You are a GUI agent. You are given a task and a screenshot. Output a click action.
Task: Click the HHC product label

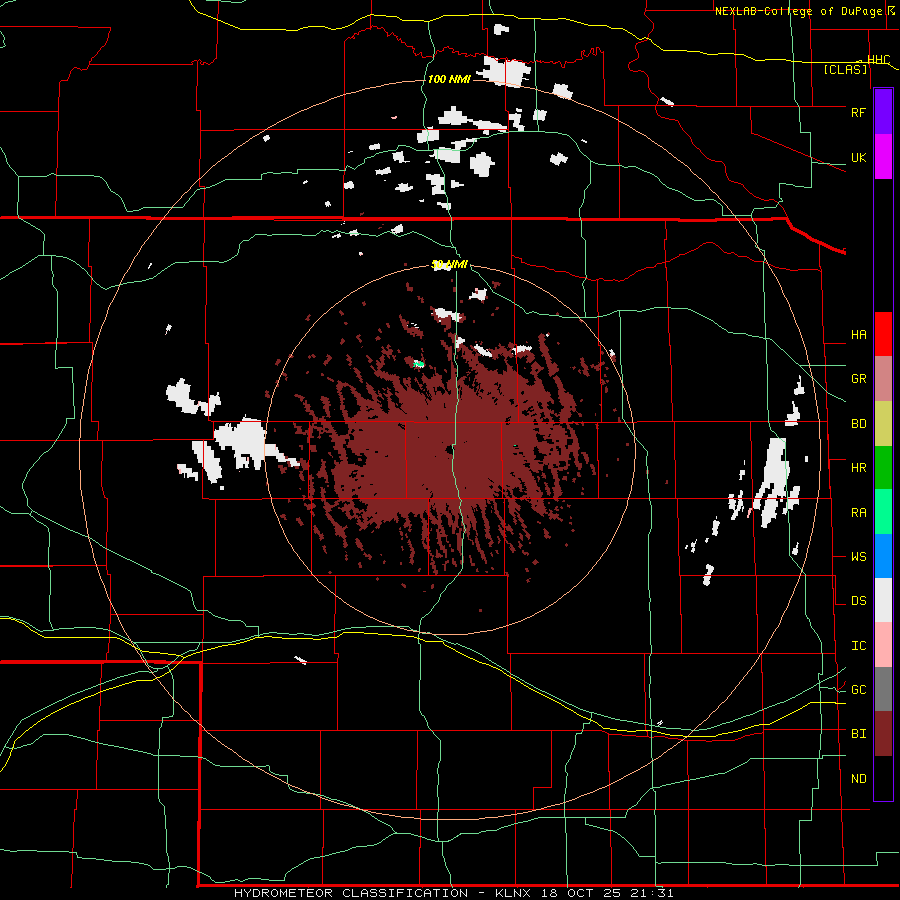[x=878, y=59]
